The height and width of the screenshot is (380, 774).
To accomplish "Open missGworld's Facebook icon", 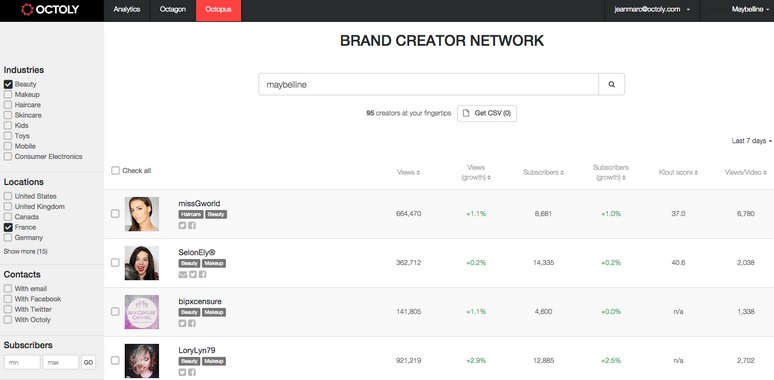I will click(192, 226).
